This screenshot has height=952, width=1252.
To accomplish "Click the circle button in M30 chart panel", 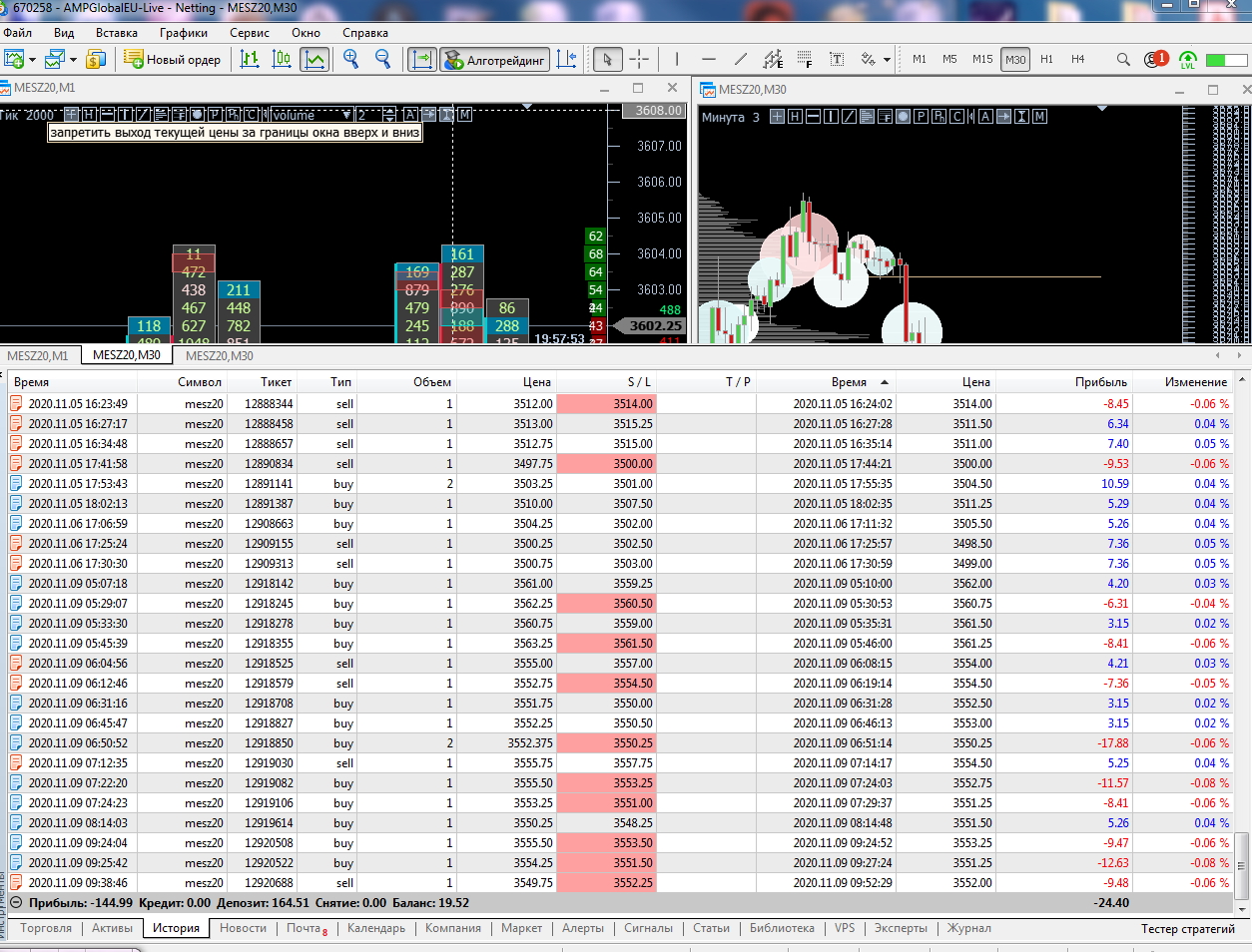I will [903, 117].
